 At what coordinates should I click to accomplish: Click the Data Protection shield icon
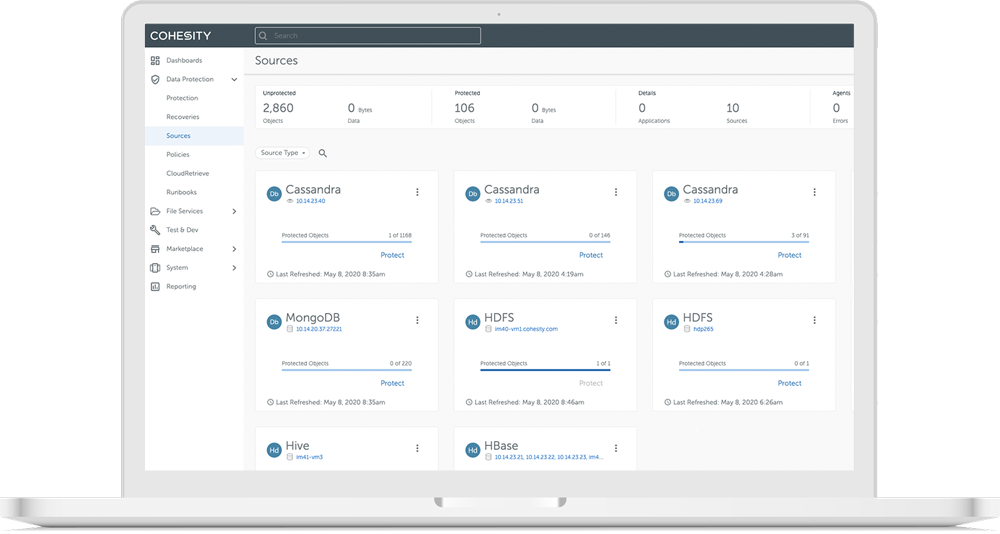155,80
